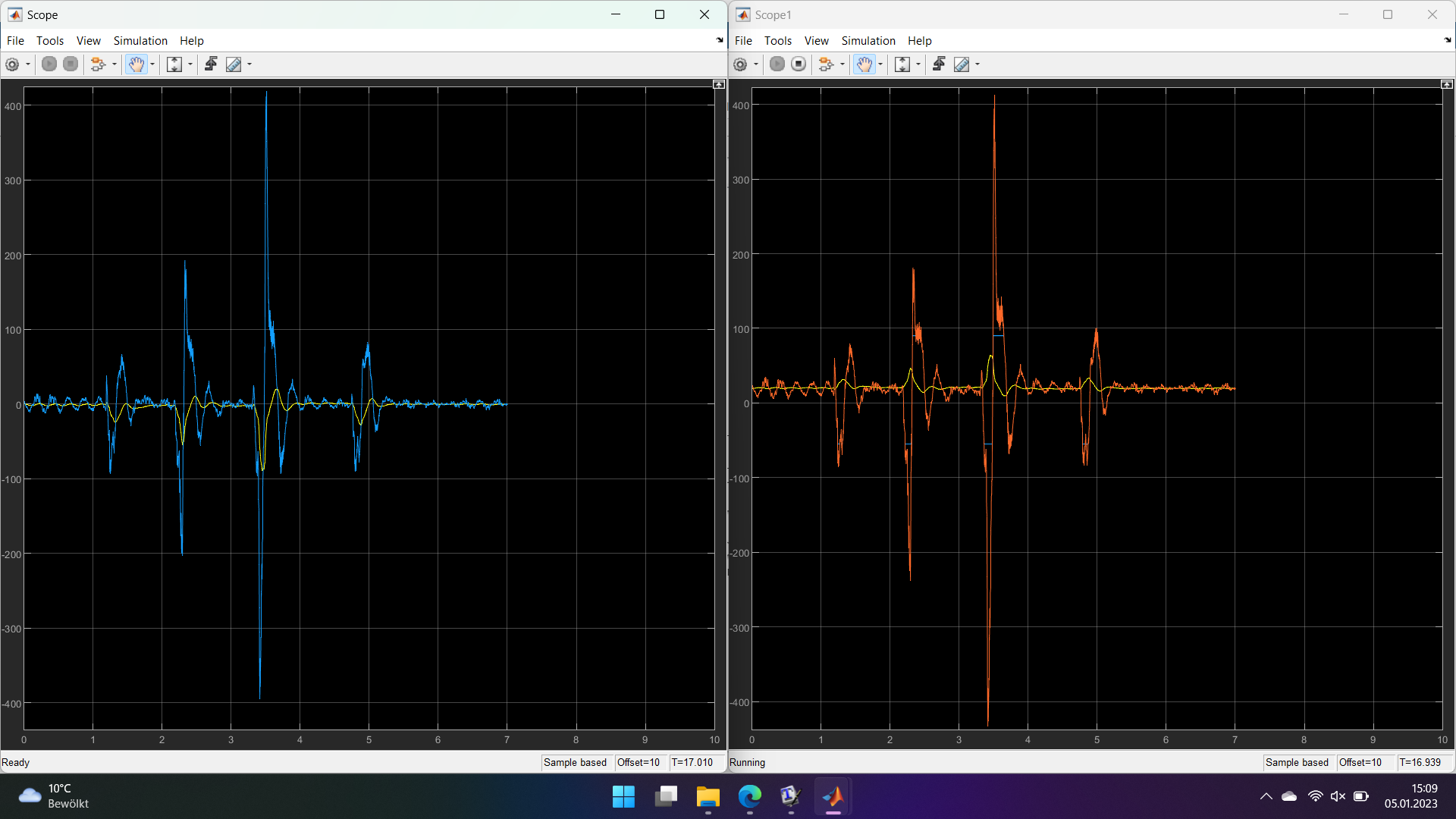
Task: Click Microsoft Edge icon in taskbar
Action: click(x=749, y=796)
